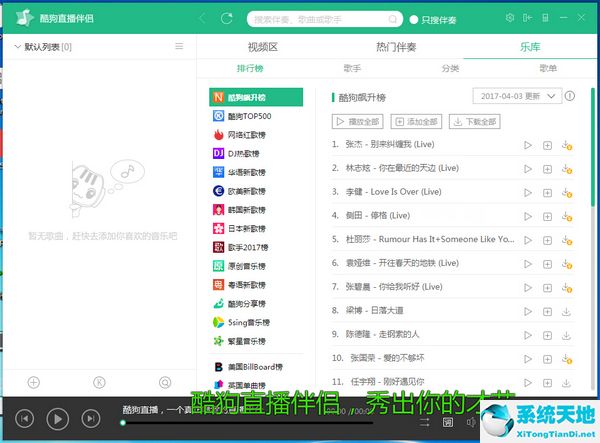The width and height of the screenshot is (600, 443).
Task: Open the 韩国新歌榜 chart
Action: pyautogui.click(x=256, y=210)
